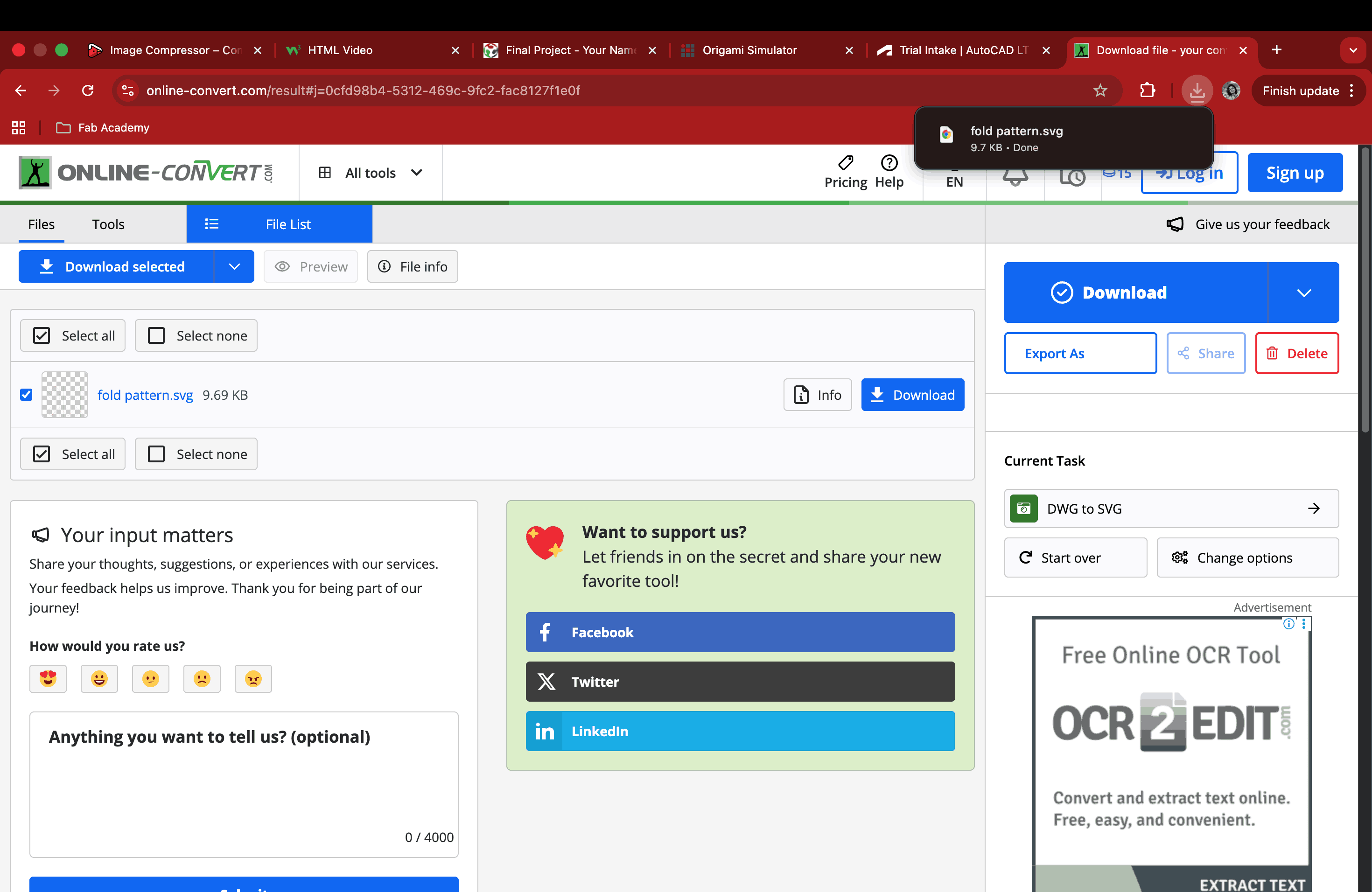1372x892 pixels.
Task: Click the Help question mark icon
Action: click(889, 163)
